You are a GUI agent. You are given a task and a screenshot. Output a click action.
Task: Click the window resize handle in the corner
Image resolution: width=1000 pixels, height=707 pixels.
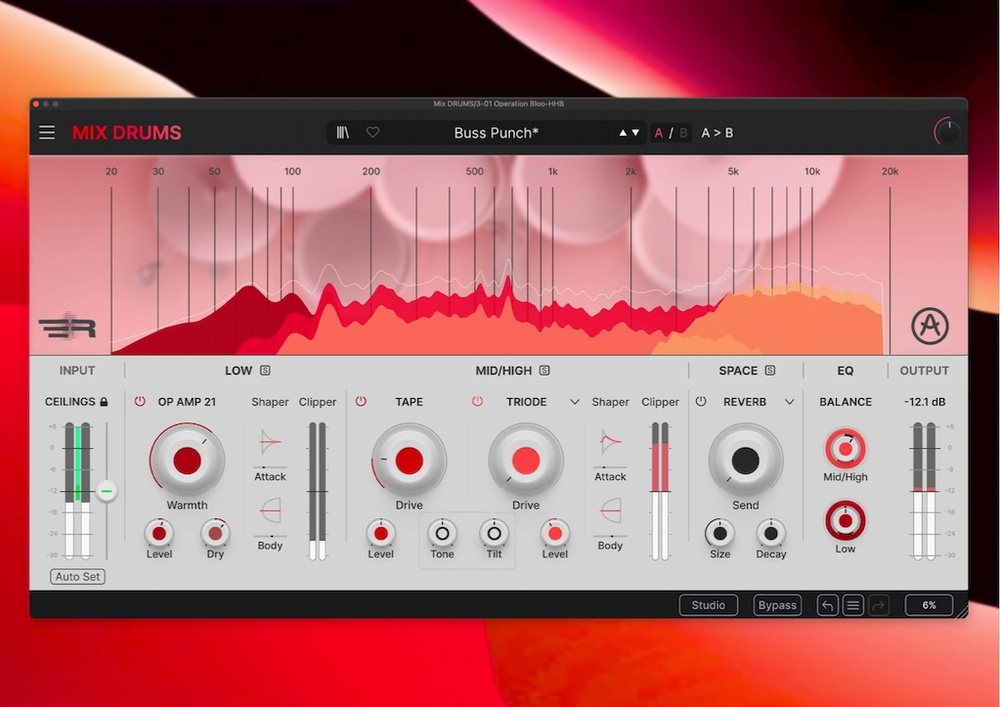pyautogui.click(x=961, y=611)
